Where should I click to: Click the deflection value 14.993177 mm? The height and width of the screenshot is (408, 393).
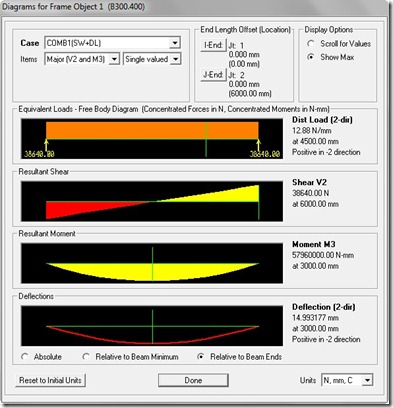click(315, 317)
